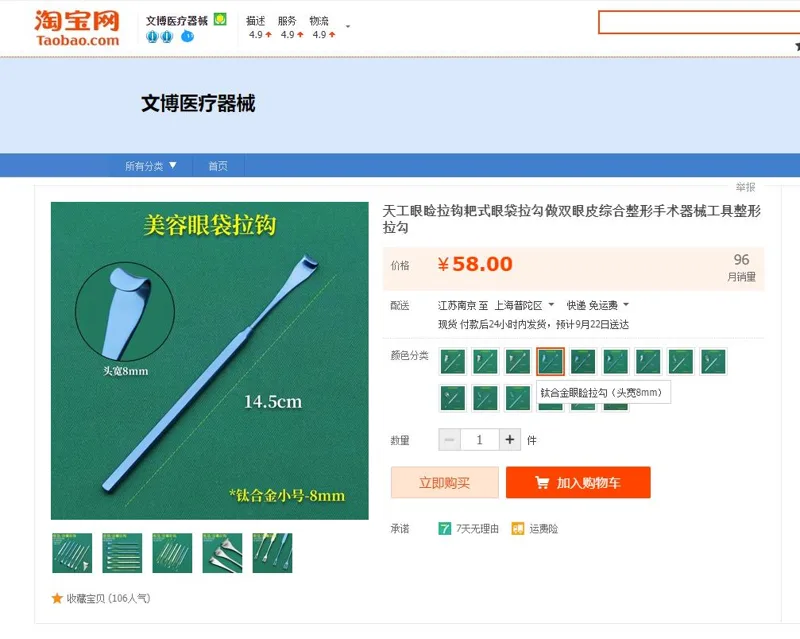Click the 加入购物车 add to cart button
Viewport: 800px width, 639px height.
tap(578, 482)
